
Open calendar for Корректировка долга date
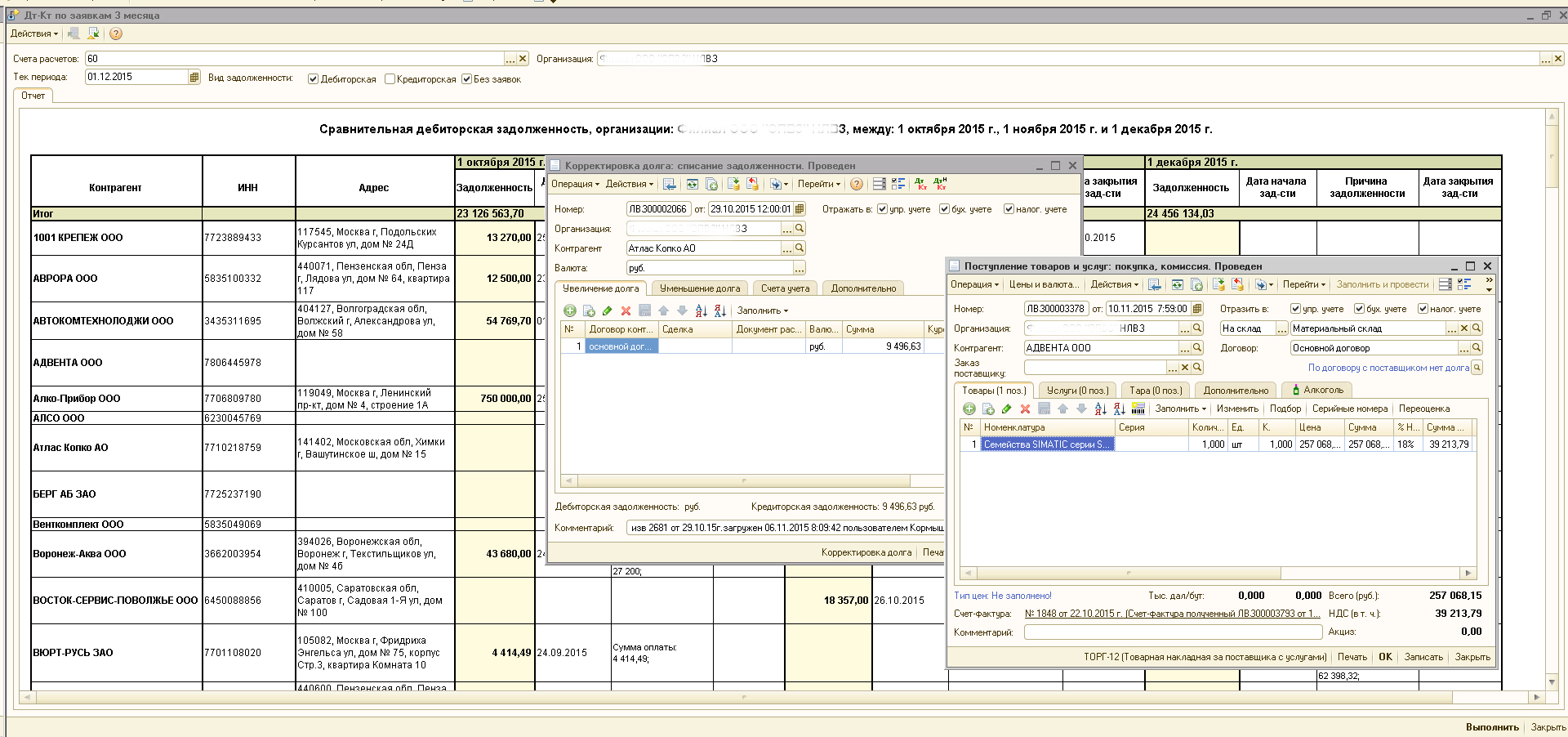800,209
